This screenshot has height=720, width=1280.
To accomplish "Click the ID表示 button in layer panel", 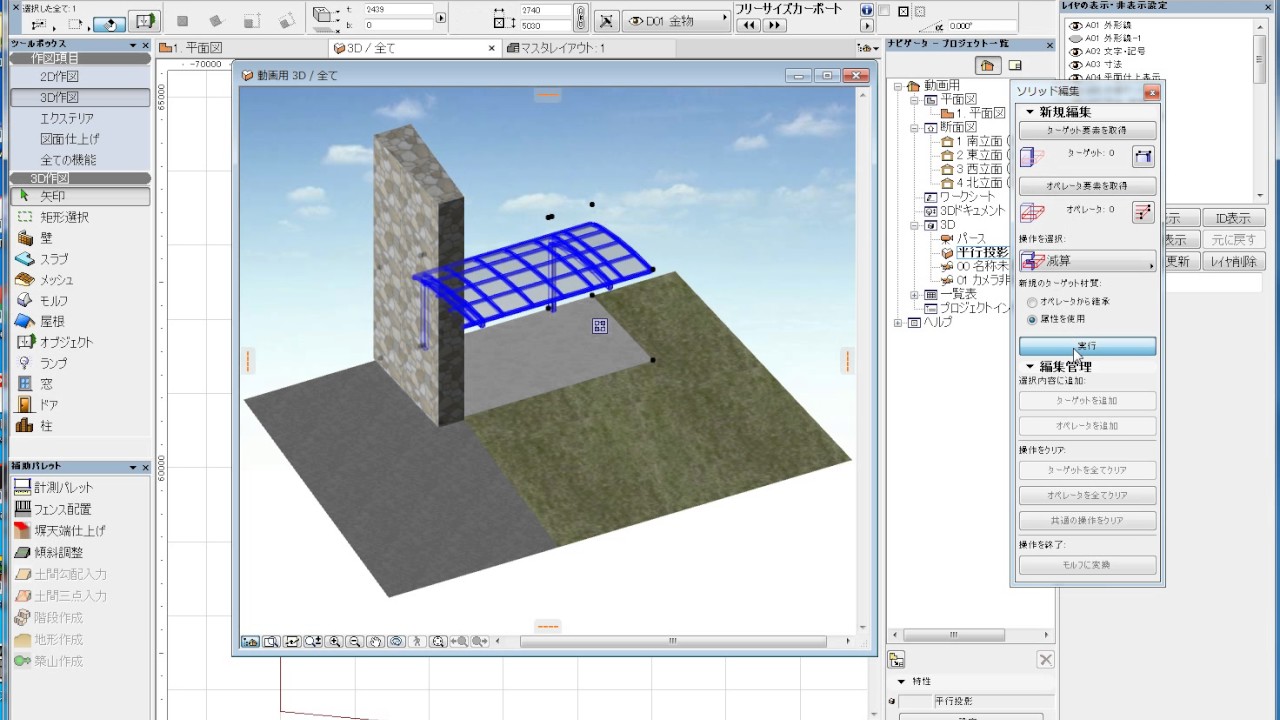I will pos(1232,219).
